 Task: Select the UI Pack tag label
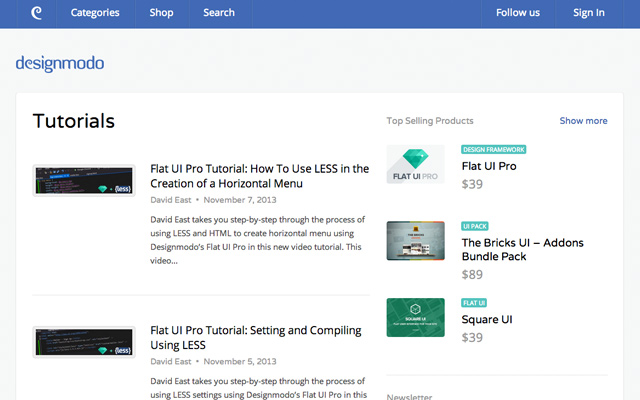pos(475,226)
